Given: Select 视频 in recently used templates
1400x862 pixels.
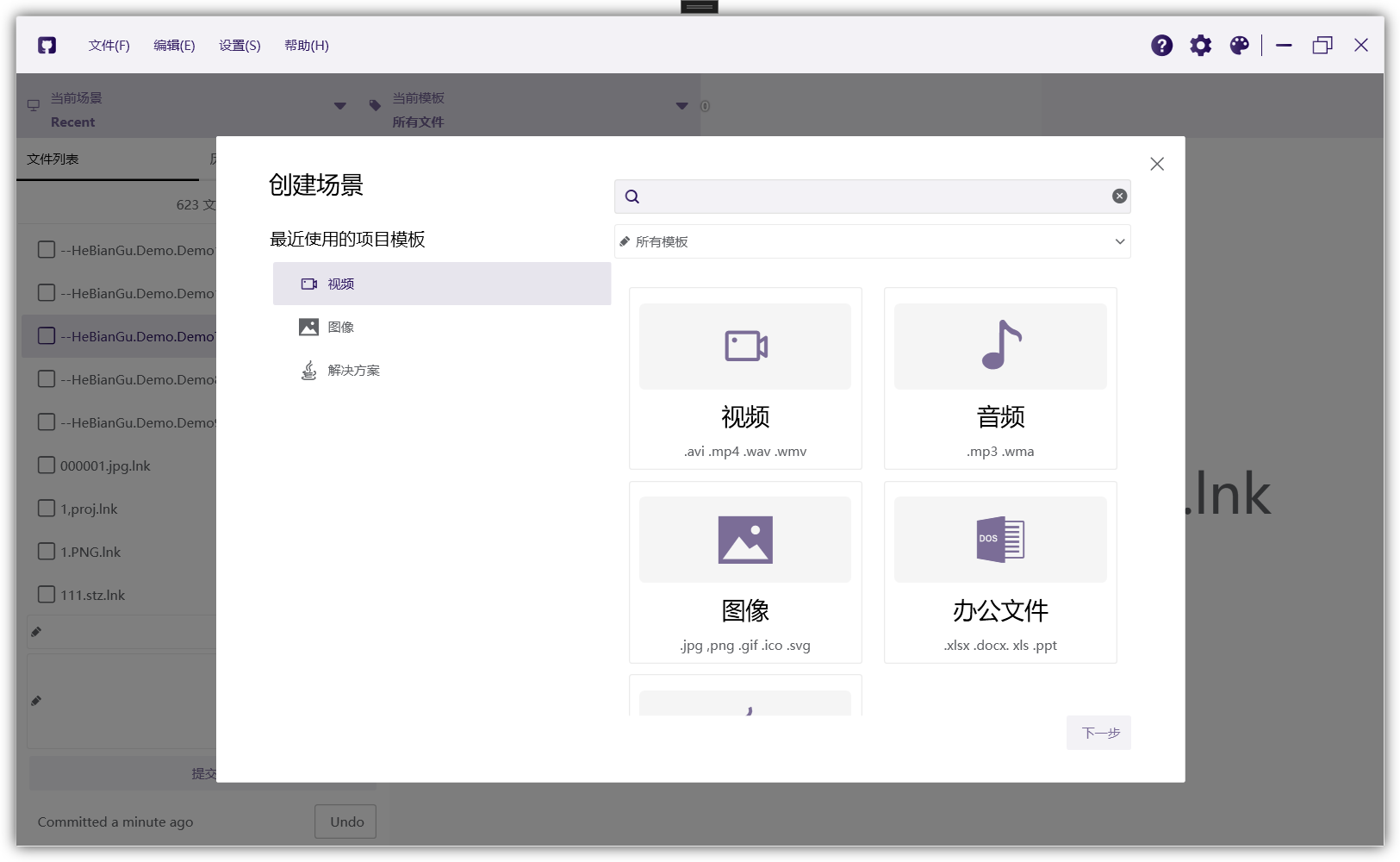Looking at the screenshot, I should pyautogui.click(x=442, y=284).
